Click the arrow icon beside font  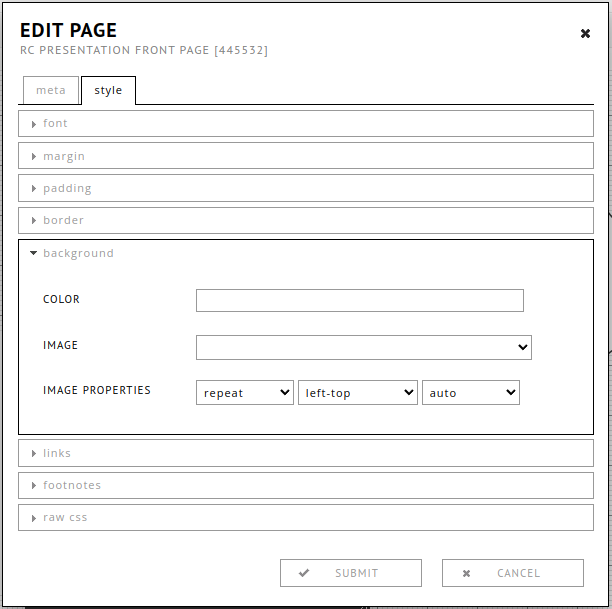pyautogui.click(x=34, y=124)
